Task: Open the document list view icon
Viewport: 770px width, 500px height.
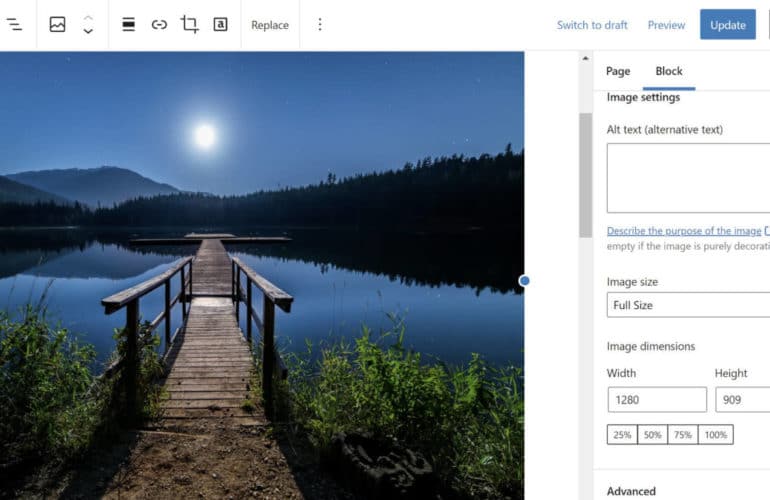Action: tap(14, 25)
